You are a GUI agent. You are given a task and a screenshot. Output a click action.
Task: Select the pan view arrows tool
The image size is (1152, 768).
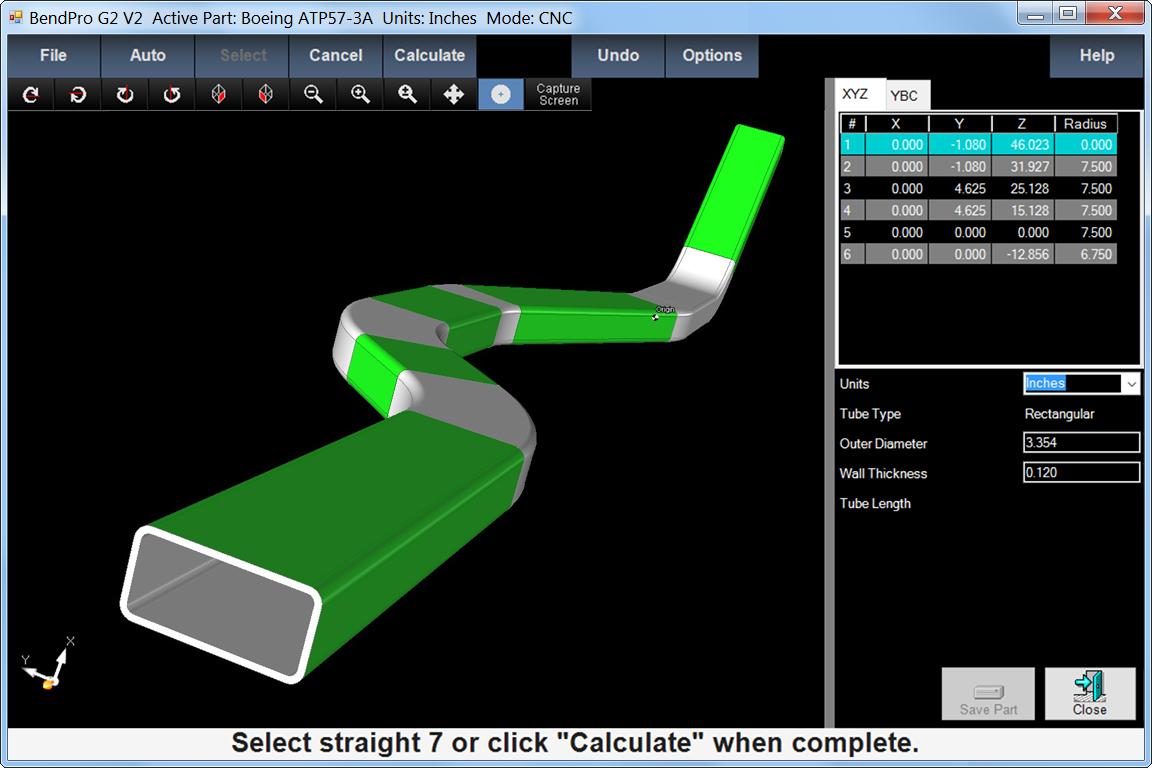click(x=454, y=93)
